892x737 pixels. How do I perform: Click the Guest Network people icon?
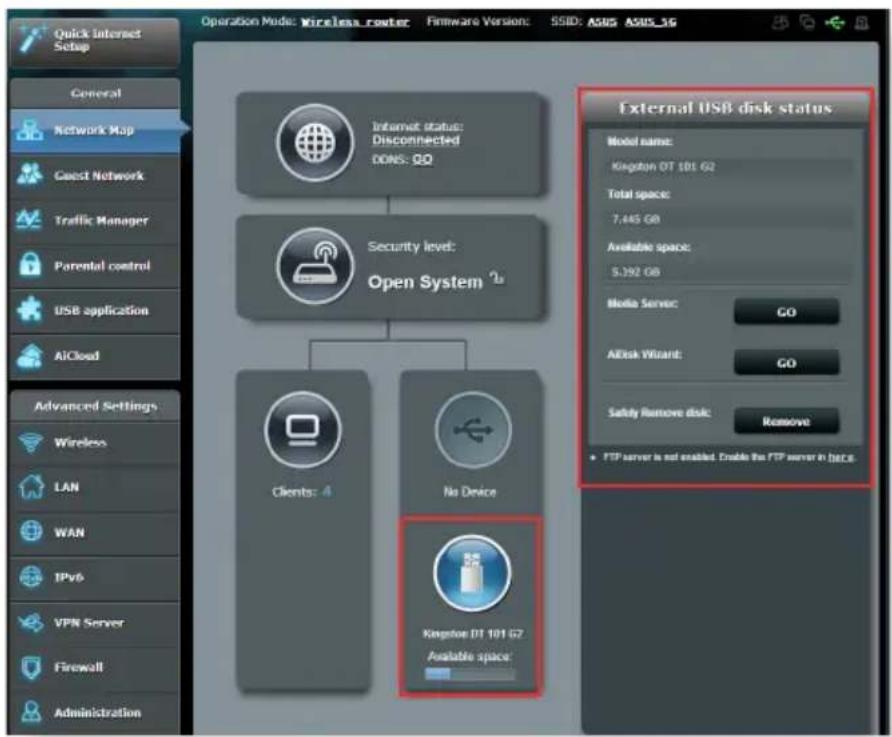coord(29,175)
